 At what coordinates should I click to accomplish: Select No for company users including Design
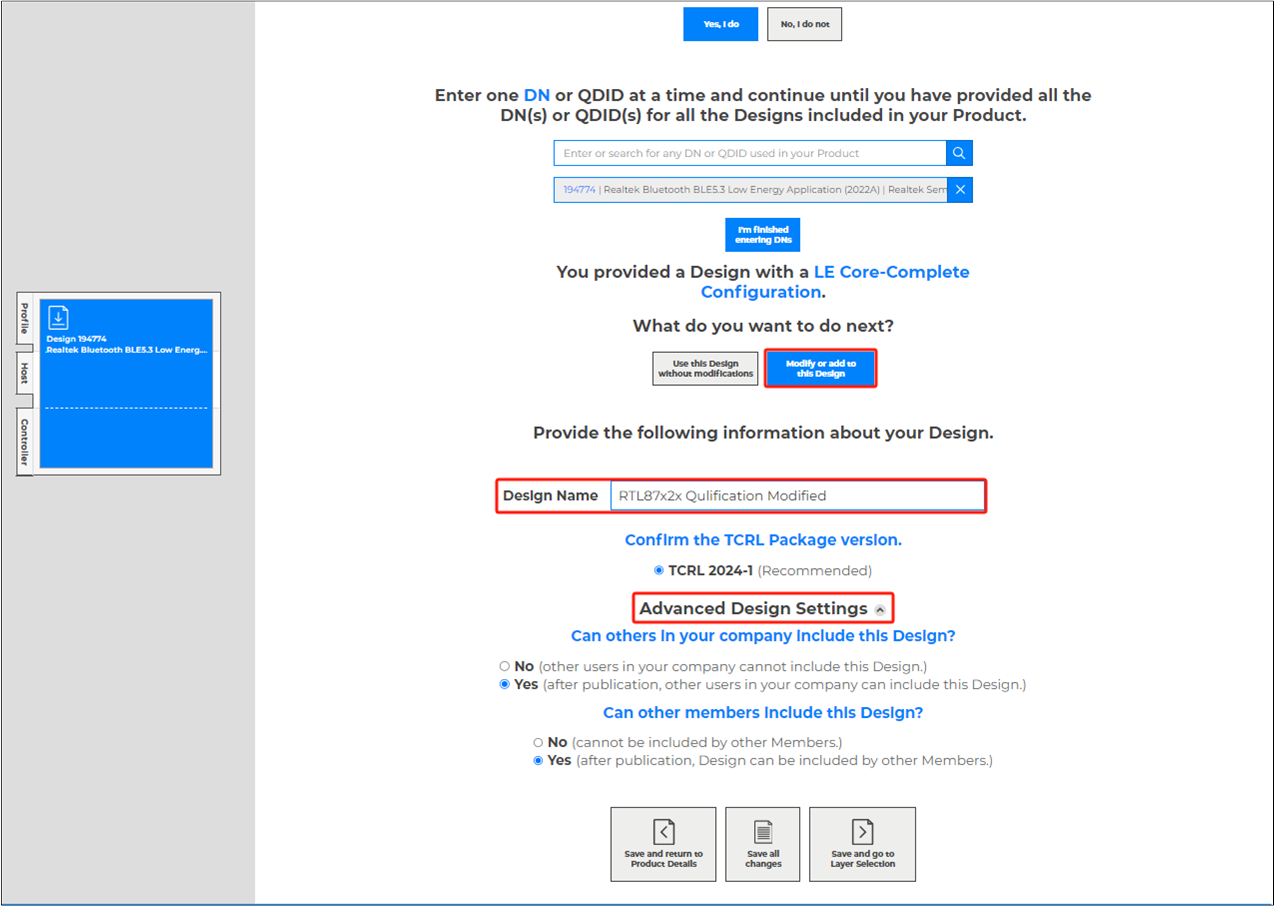tap(505, 666)
